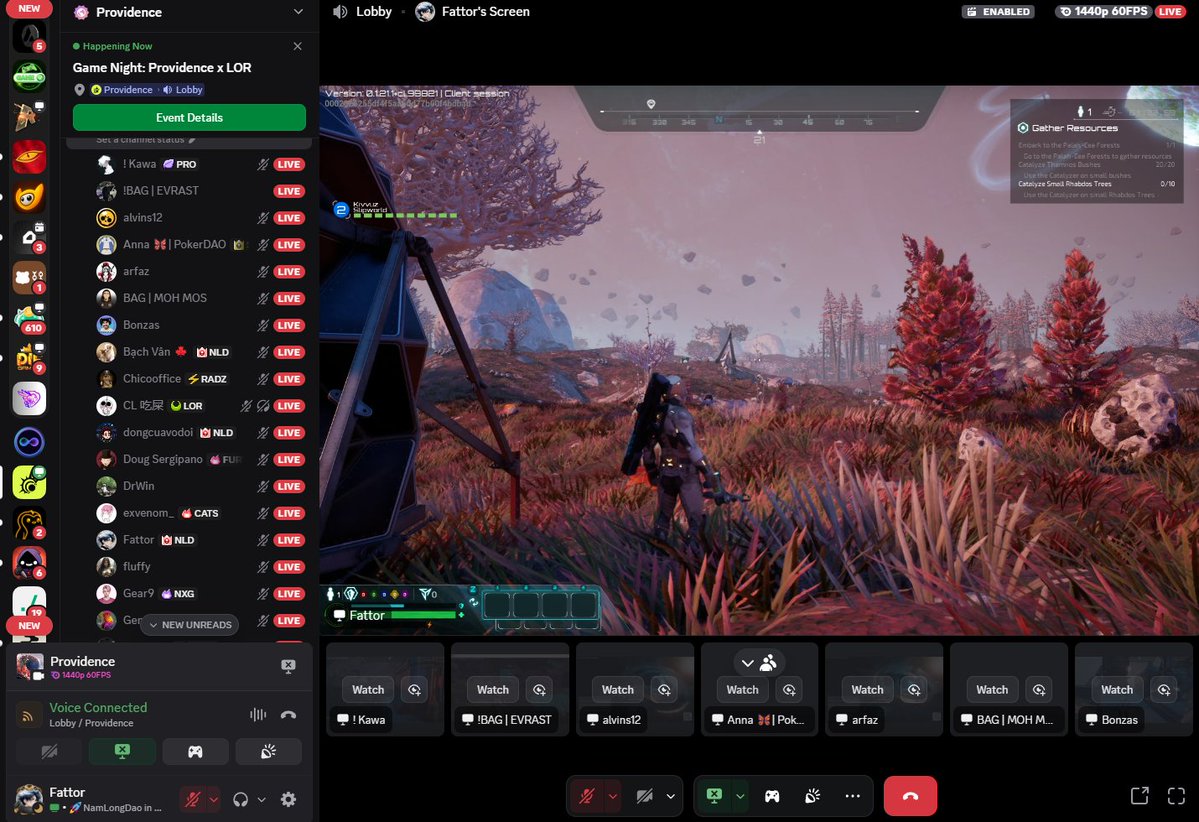Image resolution: width=1199 pixels, height=822 pixels.
Task: Open server icon with 610 badge
Action: [x=29, y=317]
